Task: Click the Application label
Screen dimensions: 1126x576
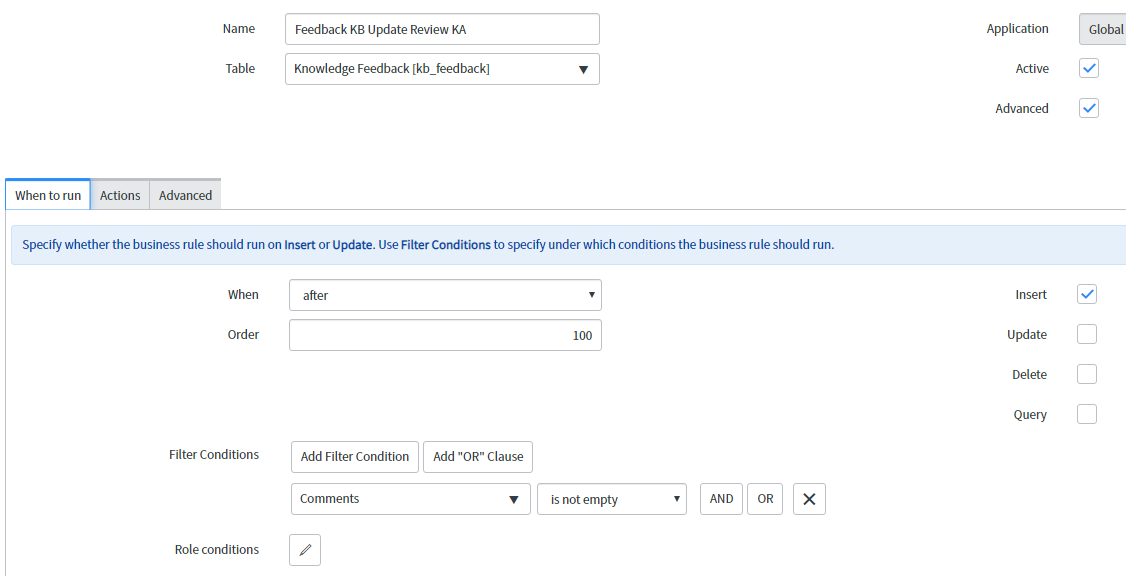Action: (x=1018, y=29)
